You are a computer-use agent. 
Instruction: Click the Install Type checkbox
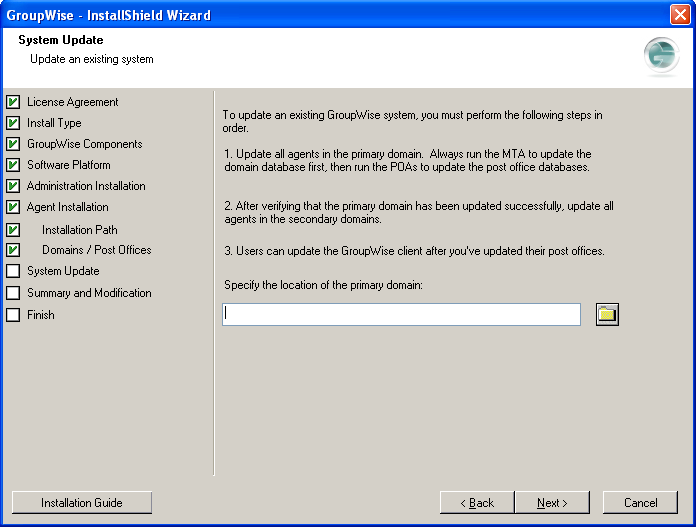(13, 123)
